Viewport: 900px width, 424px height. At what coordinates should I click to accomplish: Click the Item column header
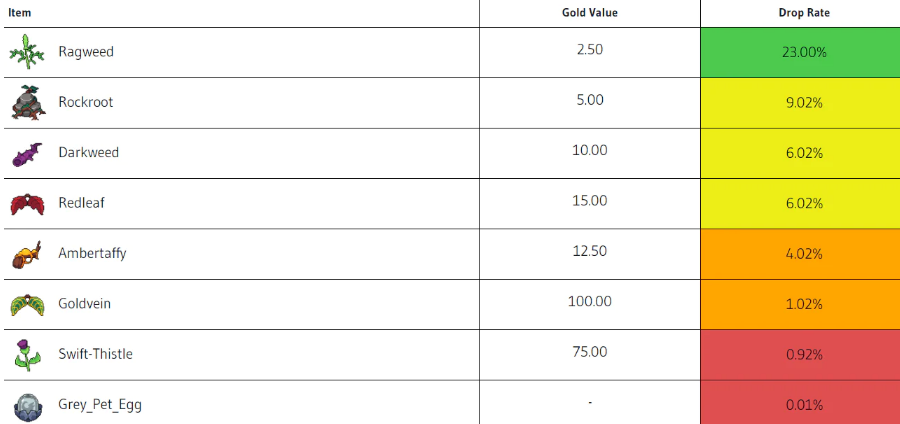(x=20, y=13)
